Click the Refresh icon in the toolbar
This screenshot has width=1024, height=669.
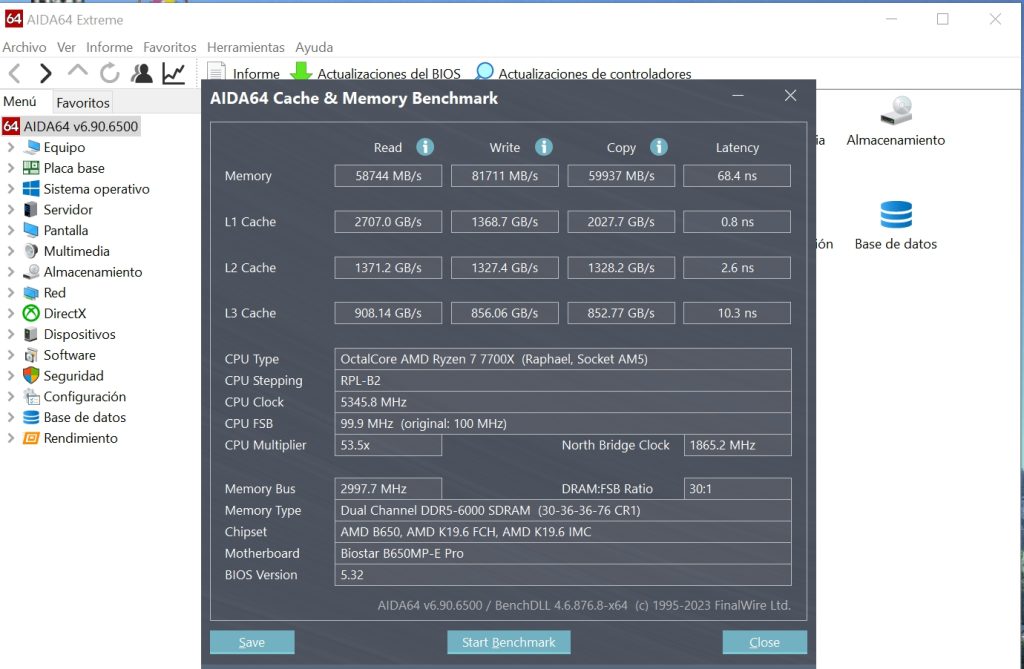pos(110,73)
